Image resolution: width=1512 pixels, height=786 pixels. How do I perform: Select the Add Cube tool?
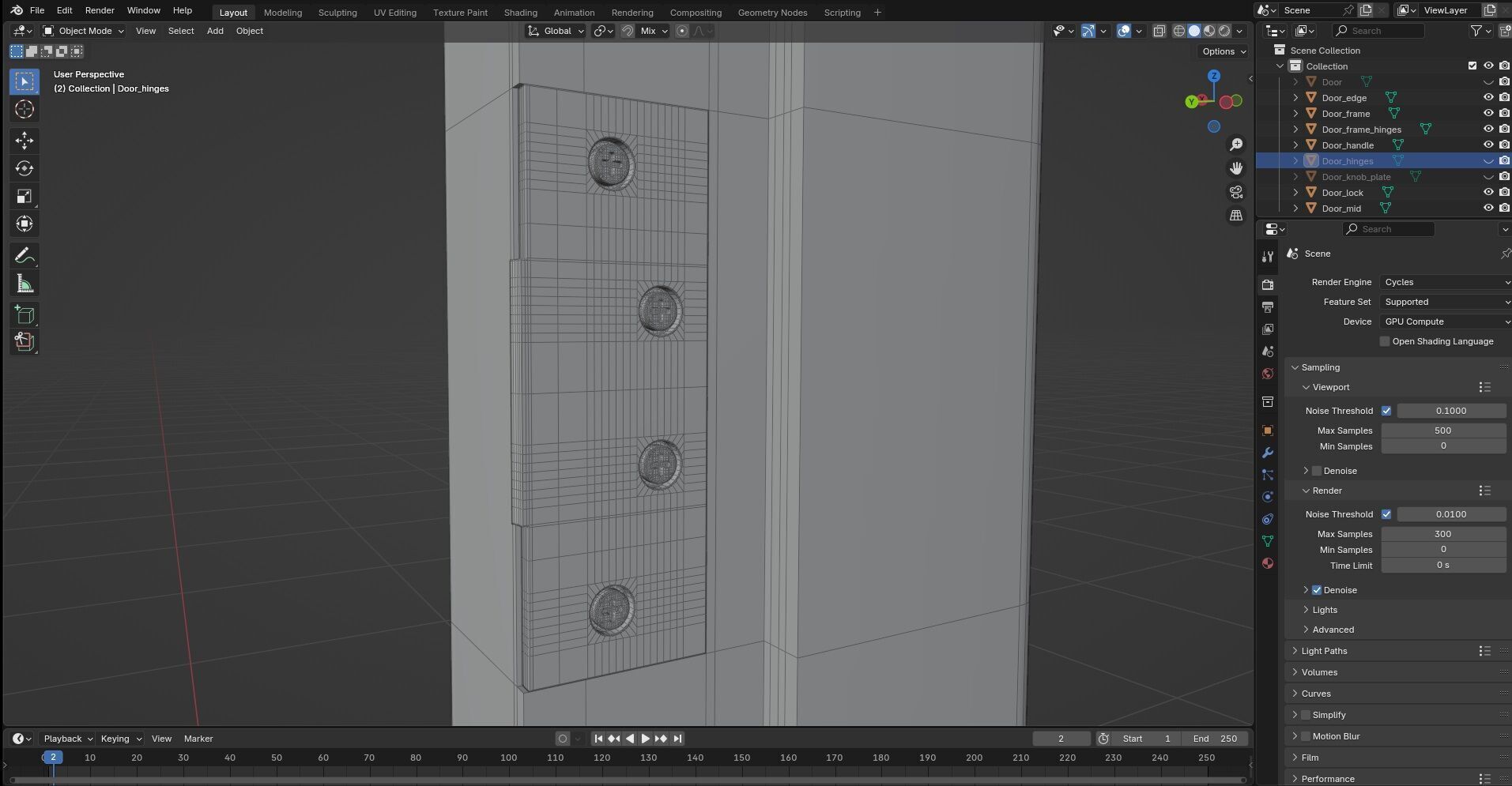coord(25,314)
